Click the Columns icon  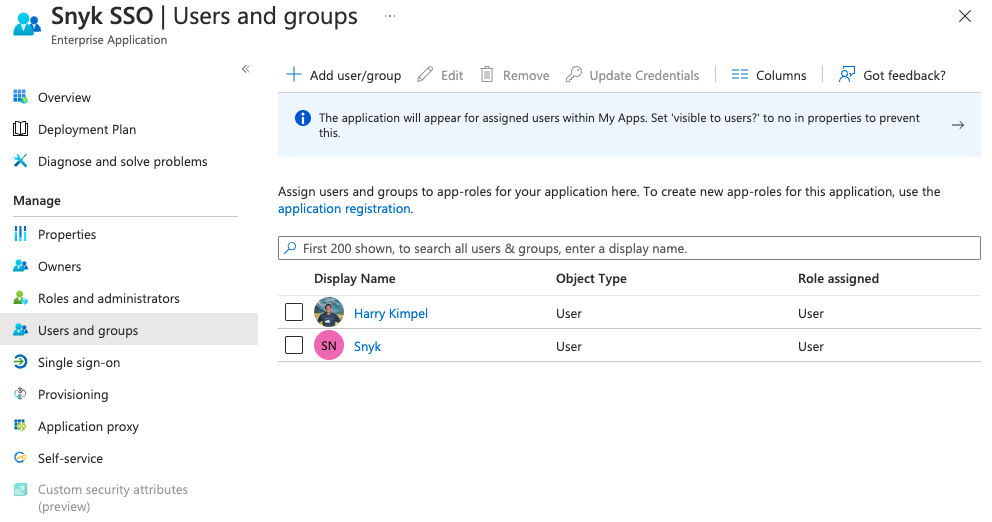point(740,75)
